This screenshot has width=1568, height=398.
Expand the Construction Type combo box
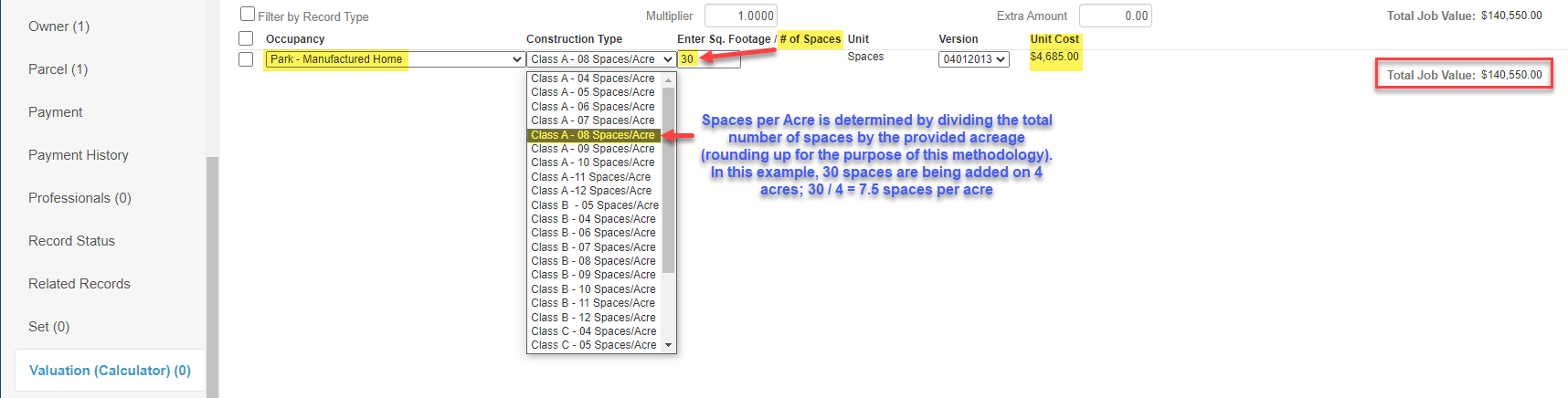[600, 59]
